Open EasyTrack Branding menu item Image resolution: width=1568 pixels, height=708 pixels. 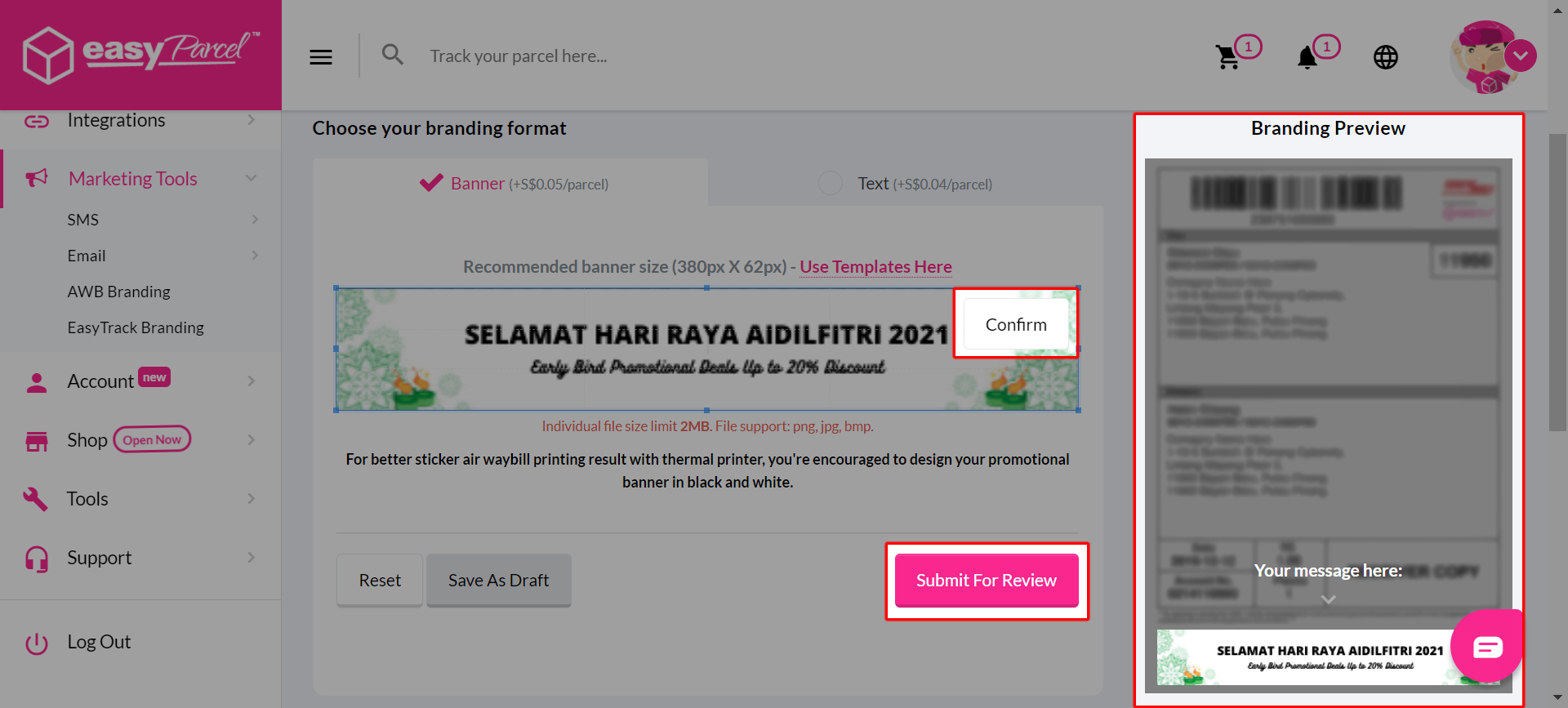(x=136, y=327)
